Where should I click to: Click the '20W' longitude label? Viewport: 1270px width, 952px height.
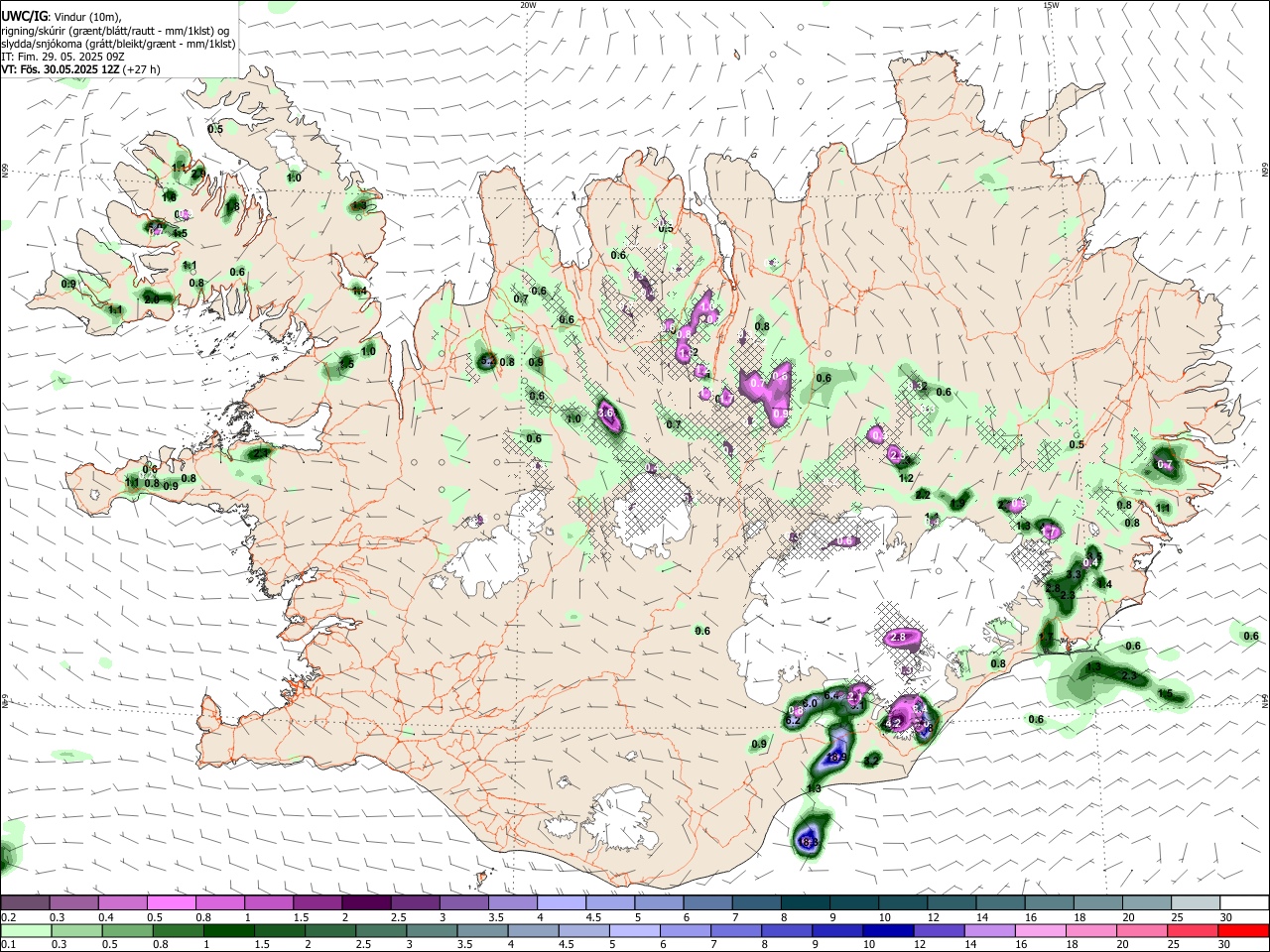[x=528, y=5]
